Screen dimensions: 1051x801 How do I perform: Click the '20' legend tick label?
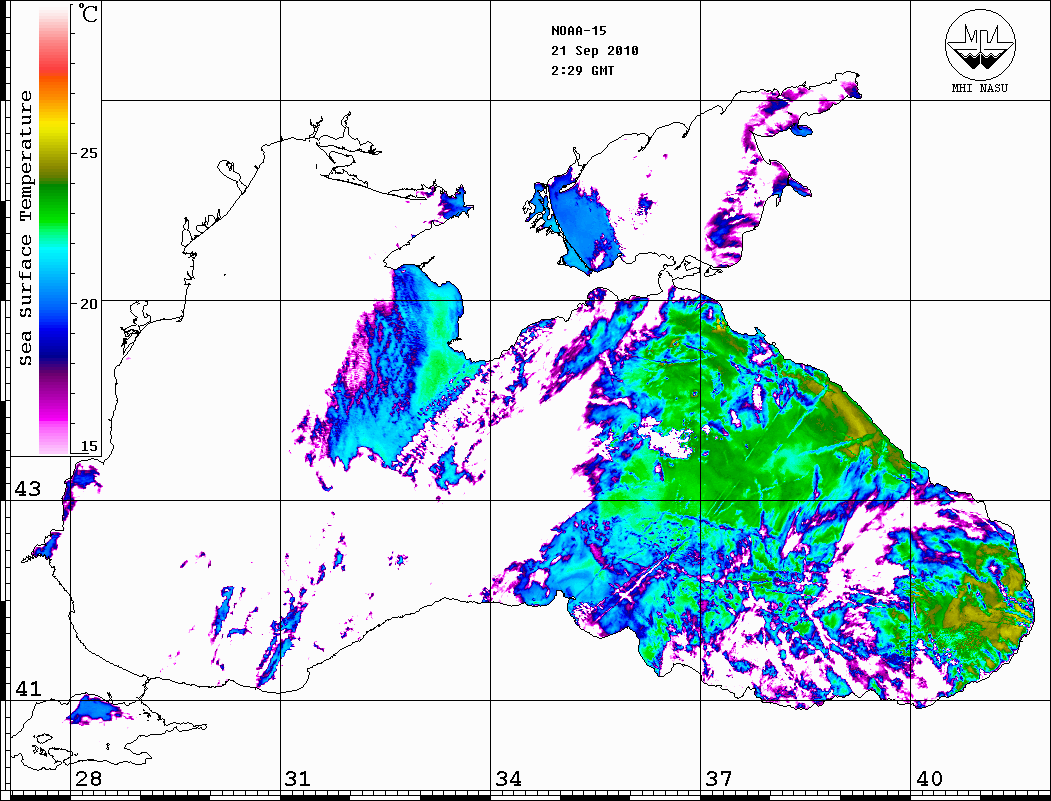88,304
